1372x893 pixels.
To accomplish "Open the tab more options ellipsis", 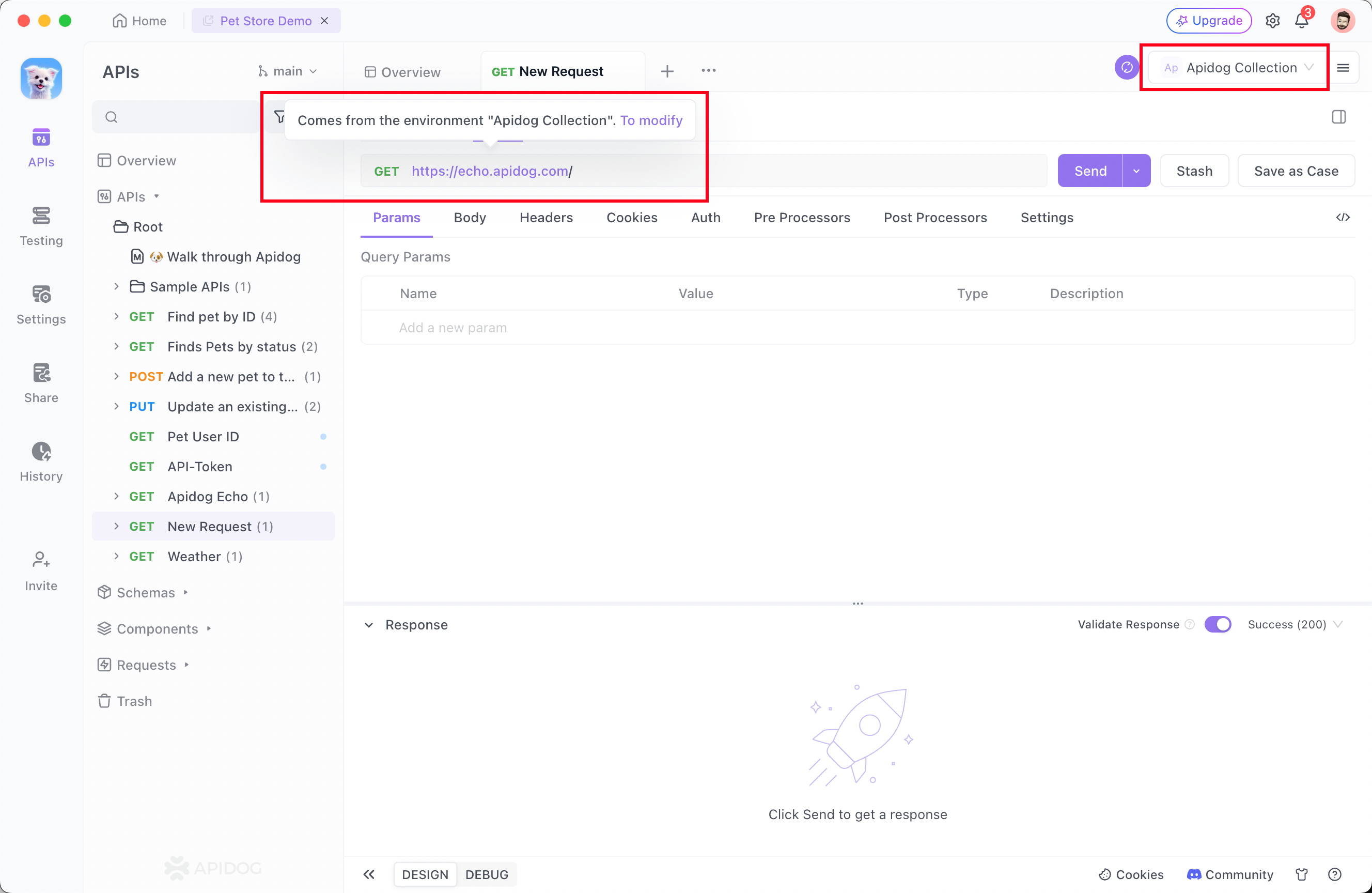I will 708,70.
